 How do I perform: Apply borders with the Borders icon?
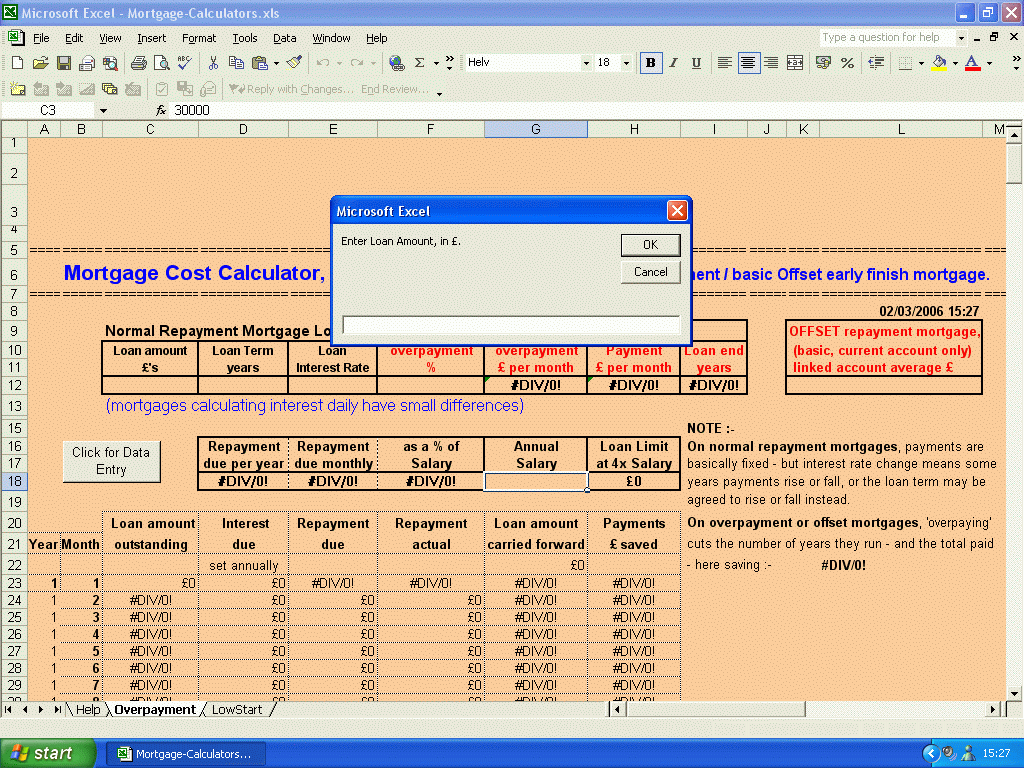tap(905, 63)
